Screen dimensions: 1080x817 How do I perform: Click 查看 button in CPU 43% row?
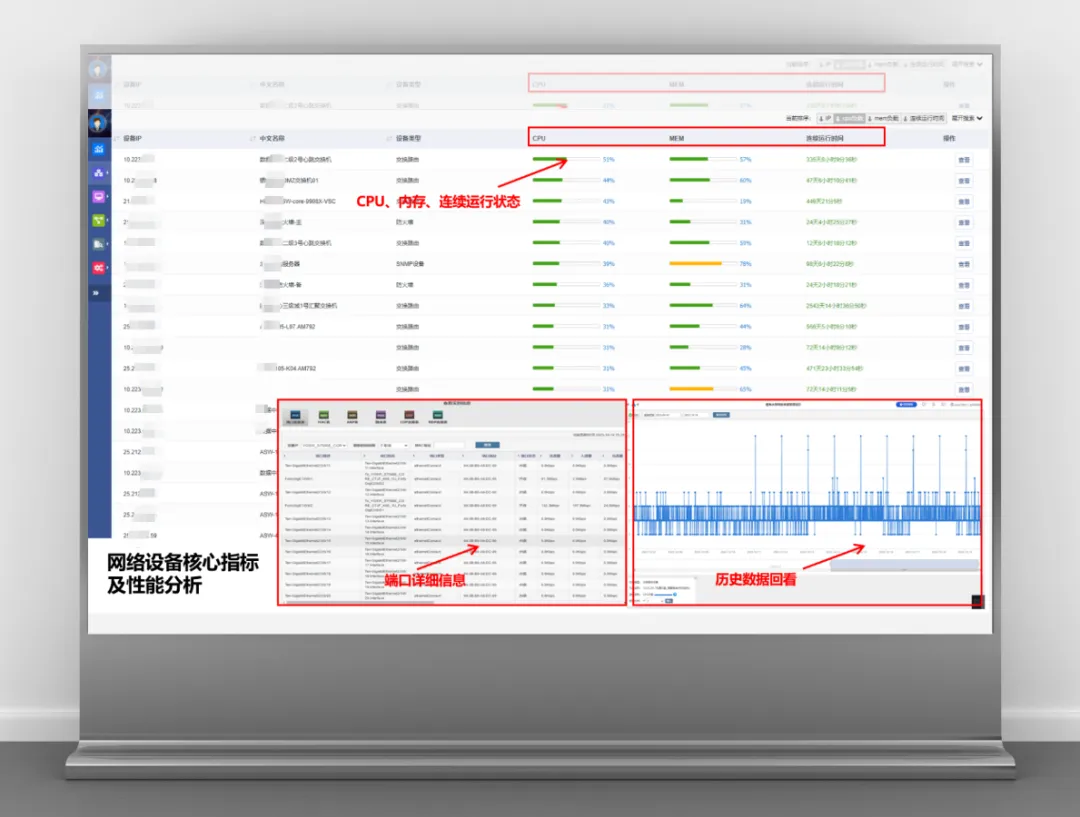pyautogui.click(x=964, y=202)
